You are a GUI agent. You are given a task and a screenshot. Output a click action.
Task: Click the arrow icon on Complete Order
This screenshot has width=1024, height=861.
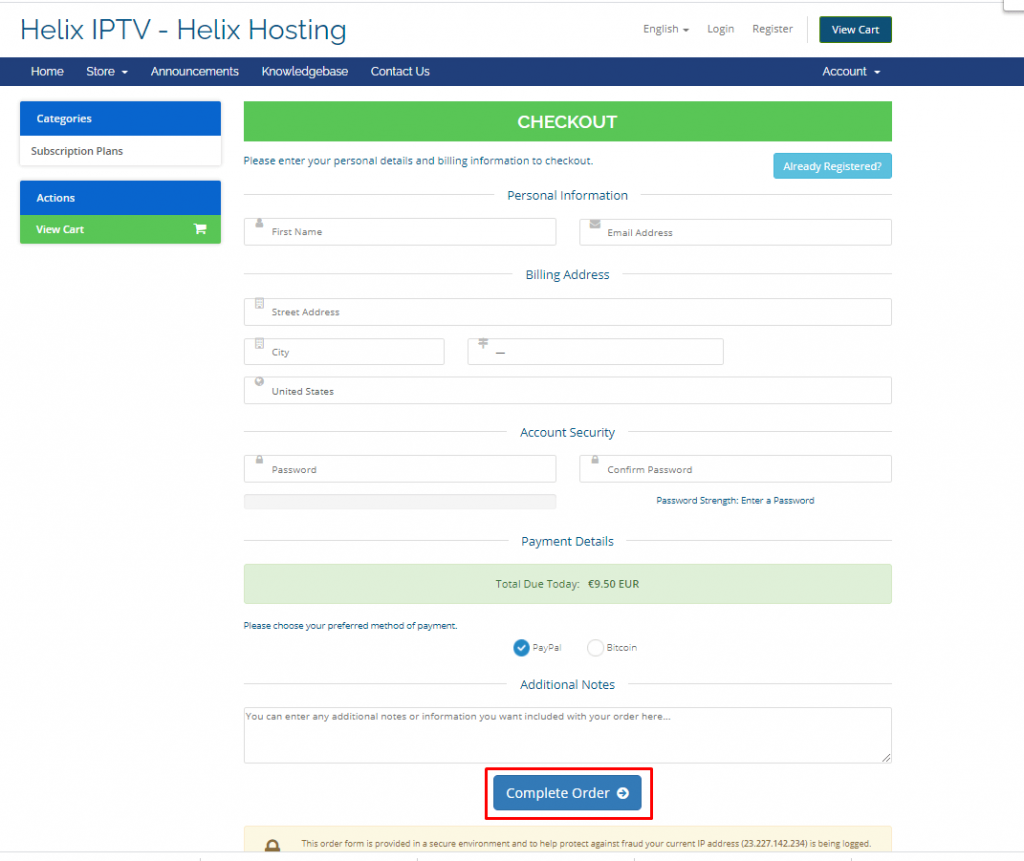coord(623,793)
